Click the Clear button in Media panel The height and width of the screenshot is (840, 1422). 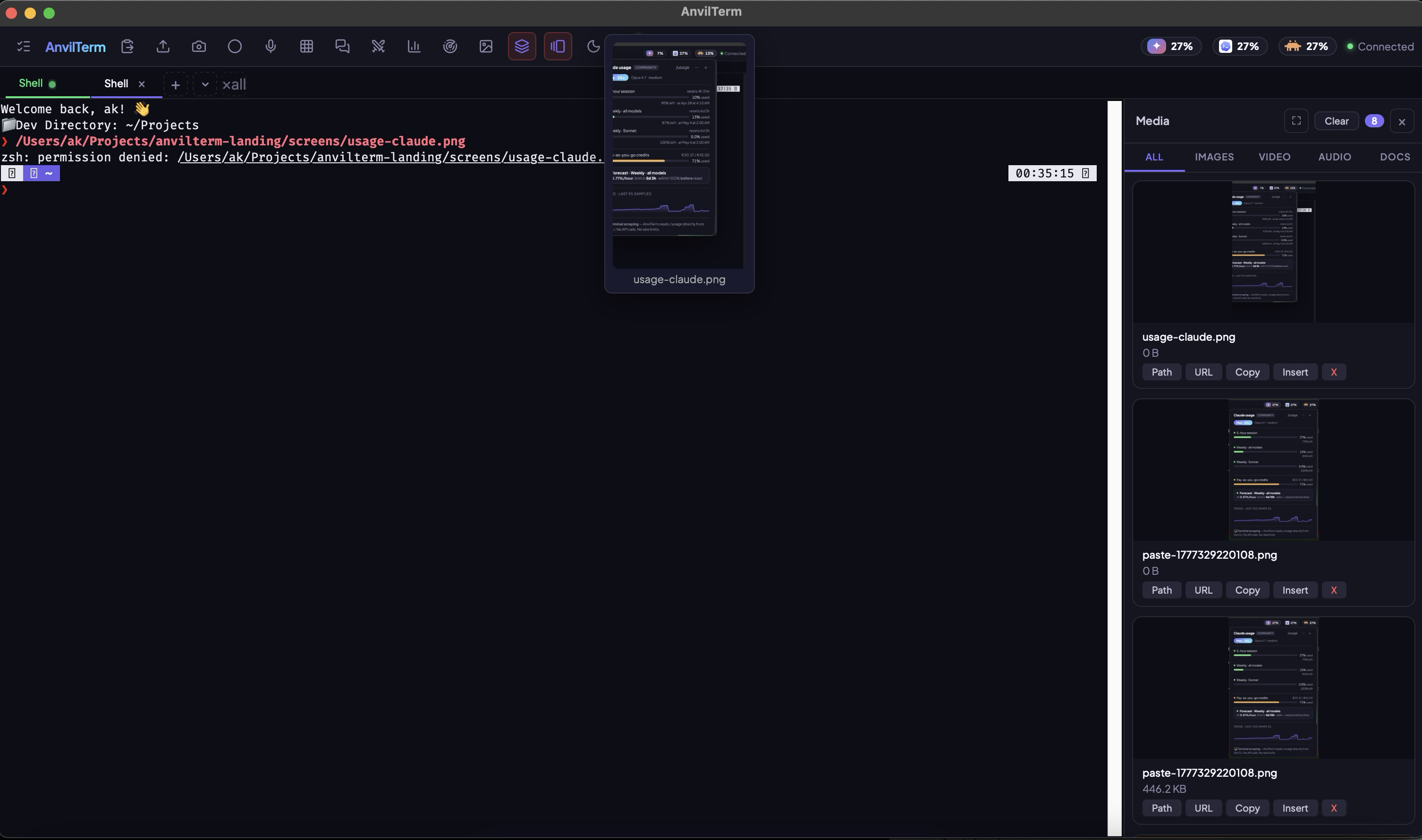click(1337, 120)
